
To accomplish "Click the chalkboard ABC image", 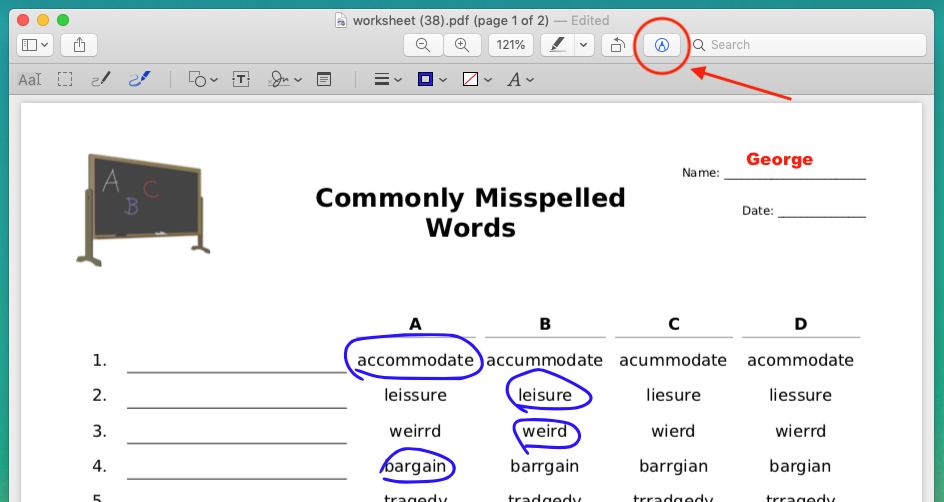I will click(143, 209).
